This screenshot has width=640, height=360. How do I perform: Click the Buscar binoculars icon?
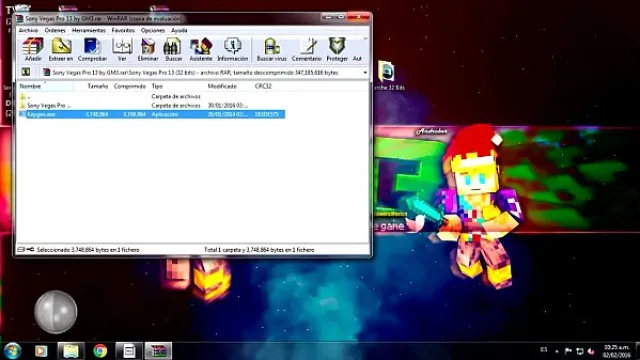tap(173, 49)
